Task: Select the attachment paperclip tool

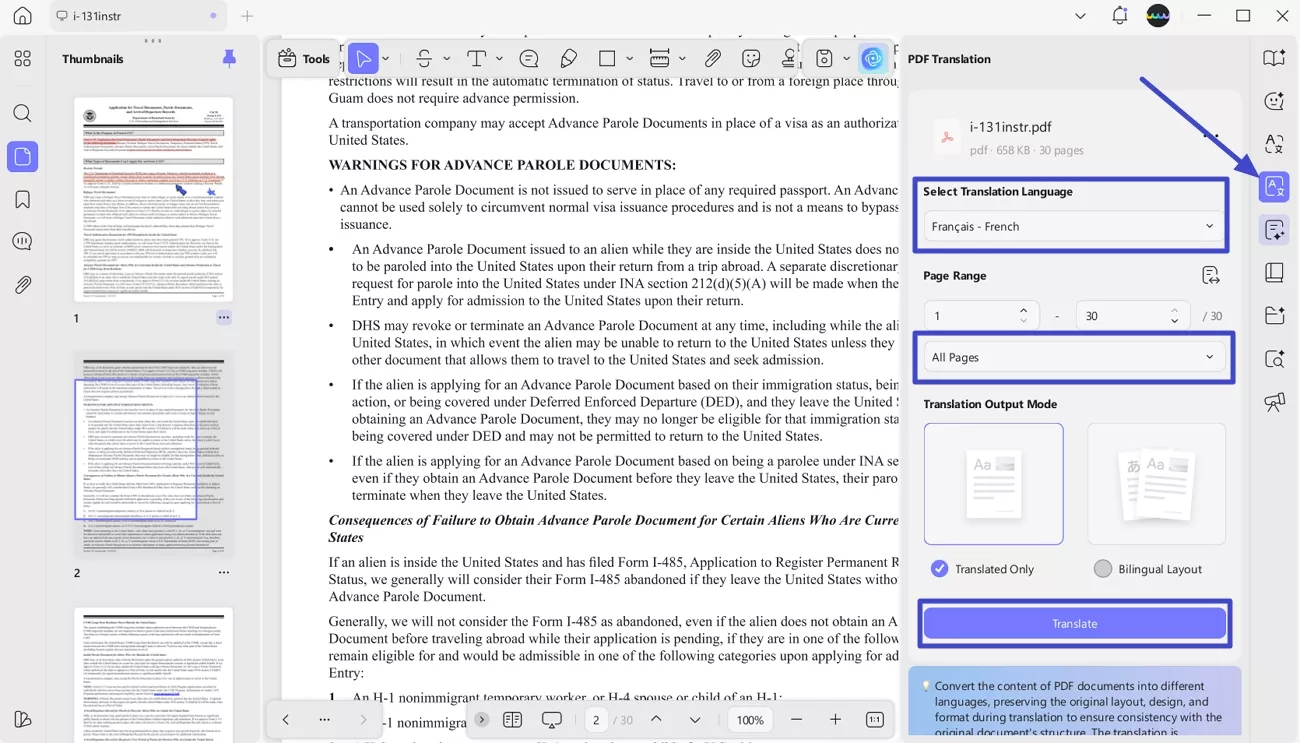Action: click(713, 58)
